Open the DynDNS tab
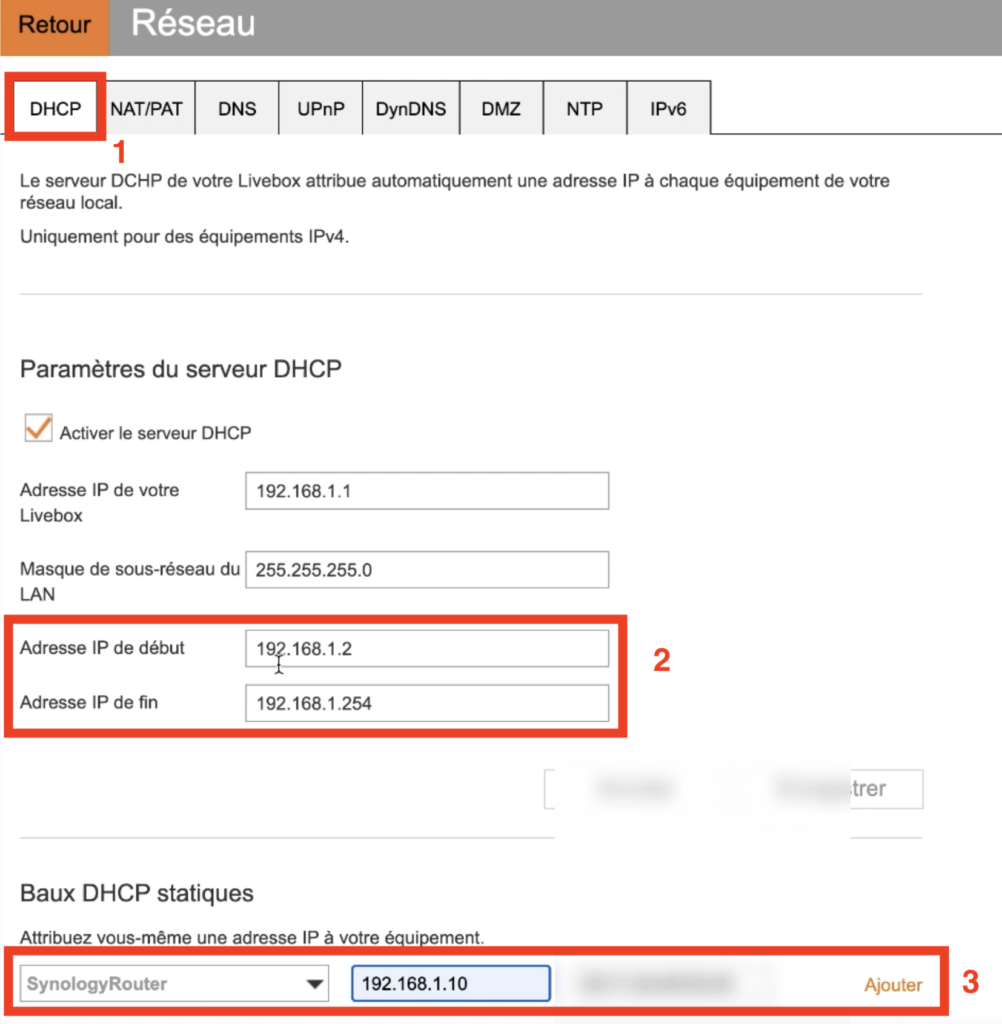The image size is (1002, 1024). (411, 108)
